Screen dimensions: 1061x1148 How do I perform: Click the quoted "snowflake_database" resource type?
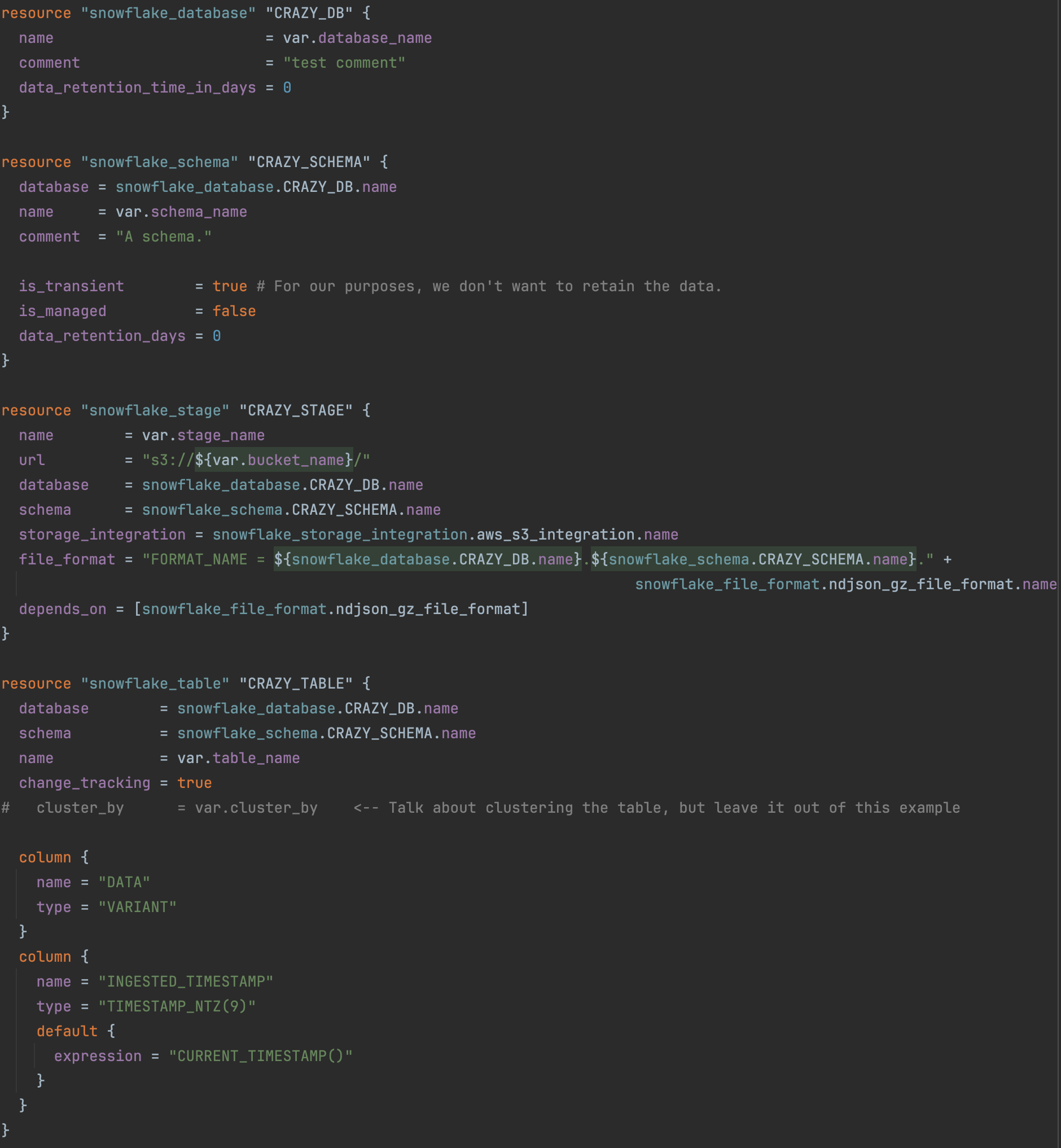click(168, 13)
